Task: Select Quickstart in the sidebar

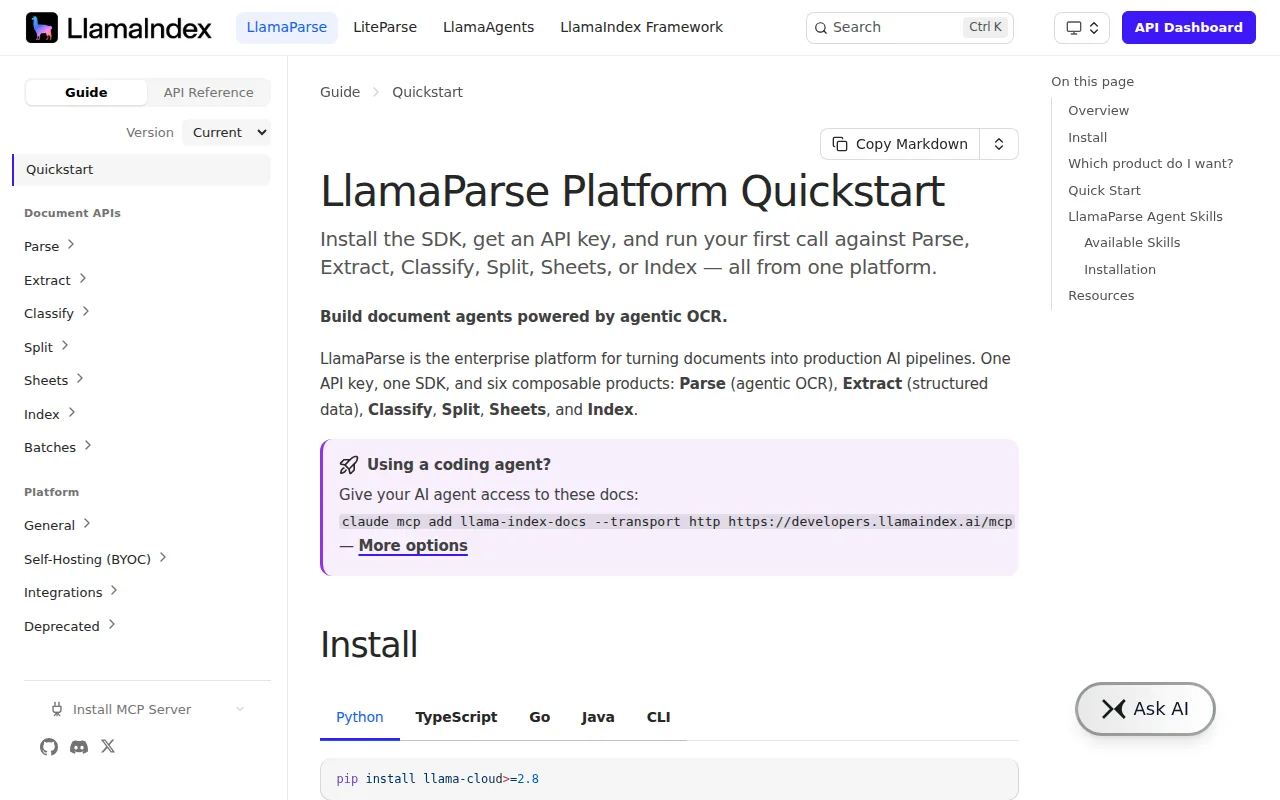Action: [x=142, y=170]
